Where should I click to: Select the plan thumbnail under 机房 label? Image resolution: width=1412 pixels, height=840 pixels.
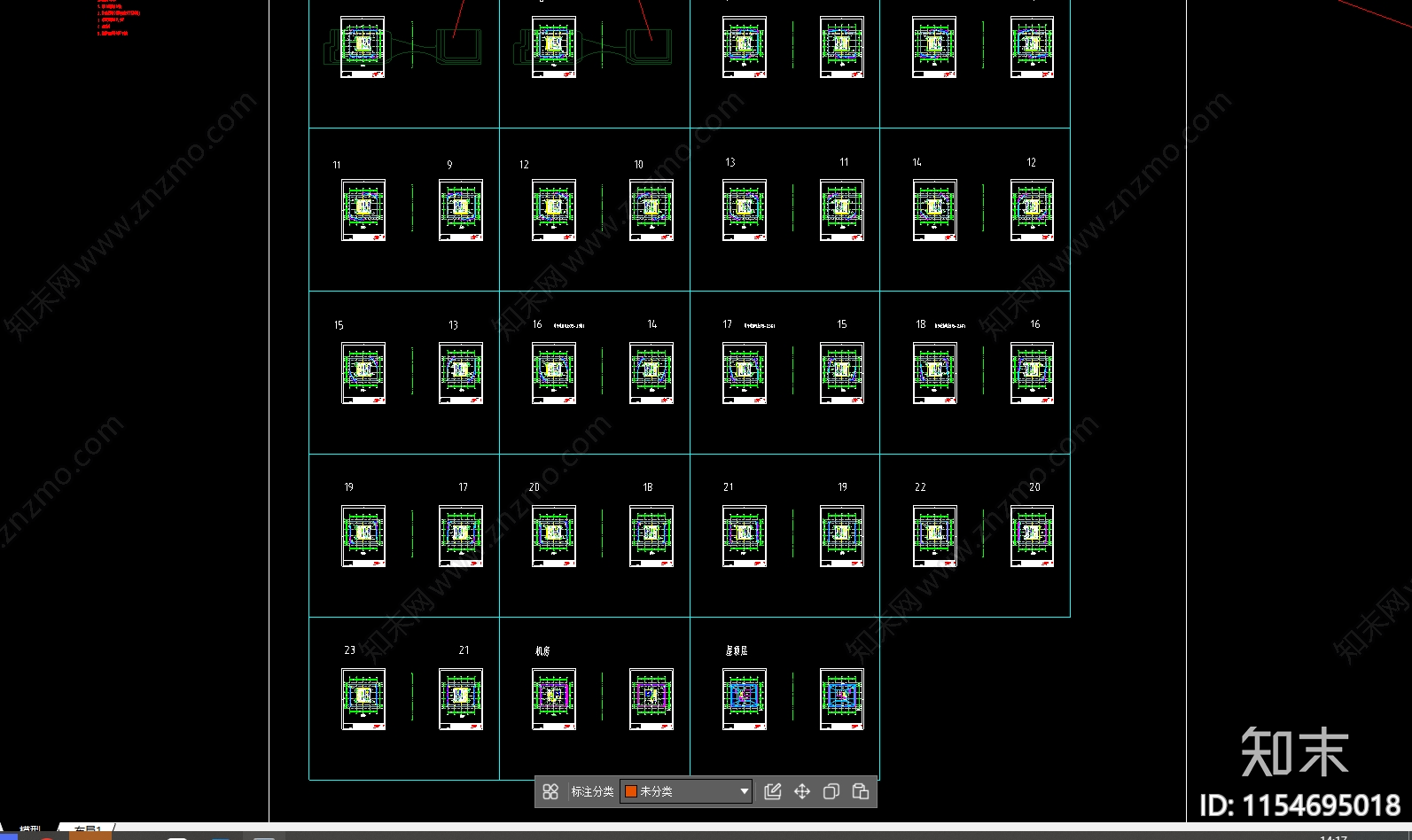pyautogui.click(x=554, y=699)
